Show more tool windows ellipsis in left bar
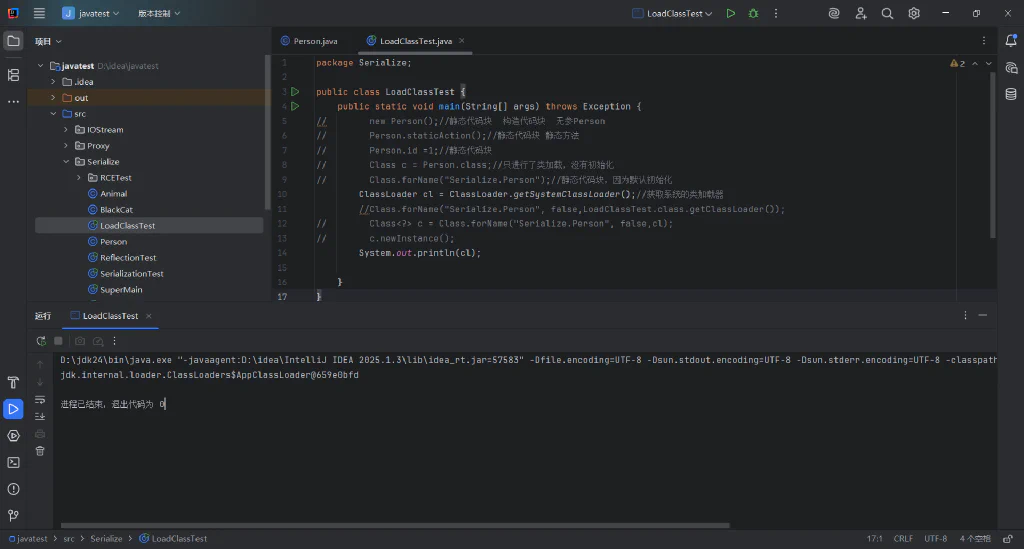The height and width of the screenshot is (549, 1024). [13, 102]
